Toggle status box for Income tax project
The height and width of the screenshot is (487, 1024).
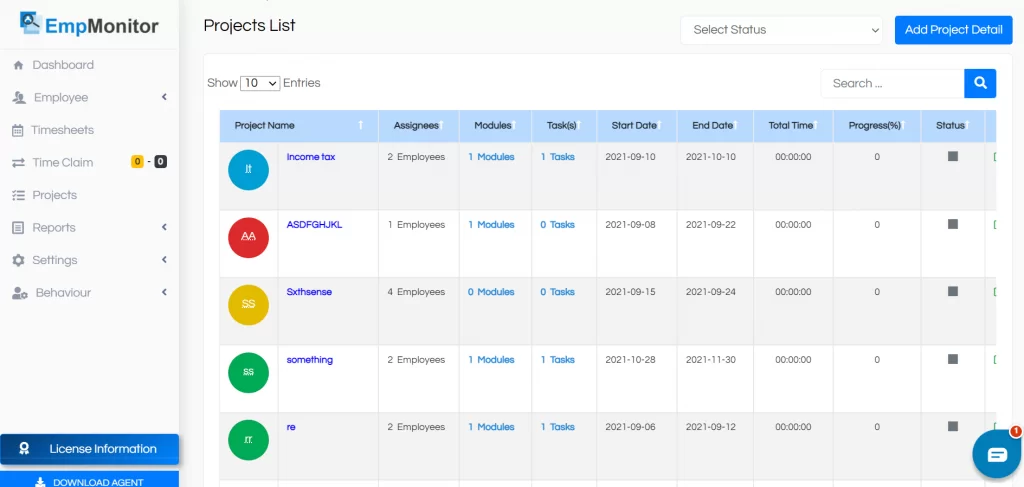click(953, 157)
